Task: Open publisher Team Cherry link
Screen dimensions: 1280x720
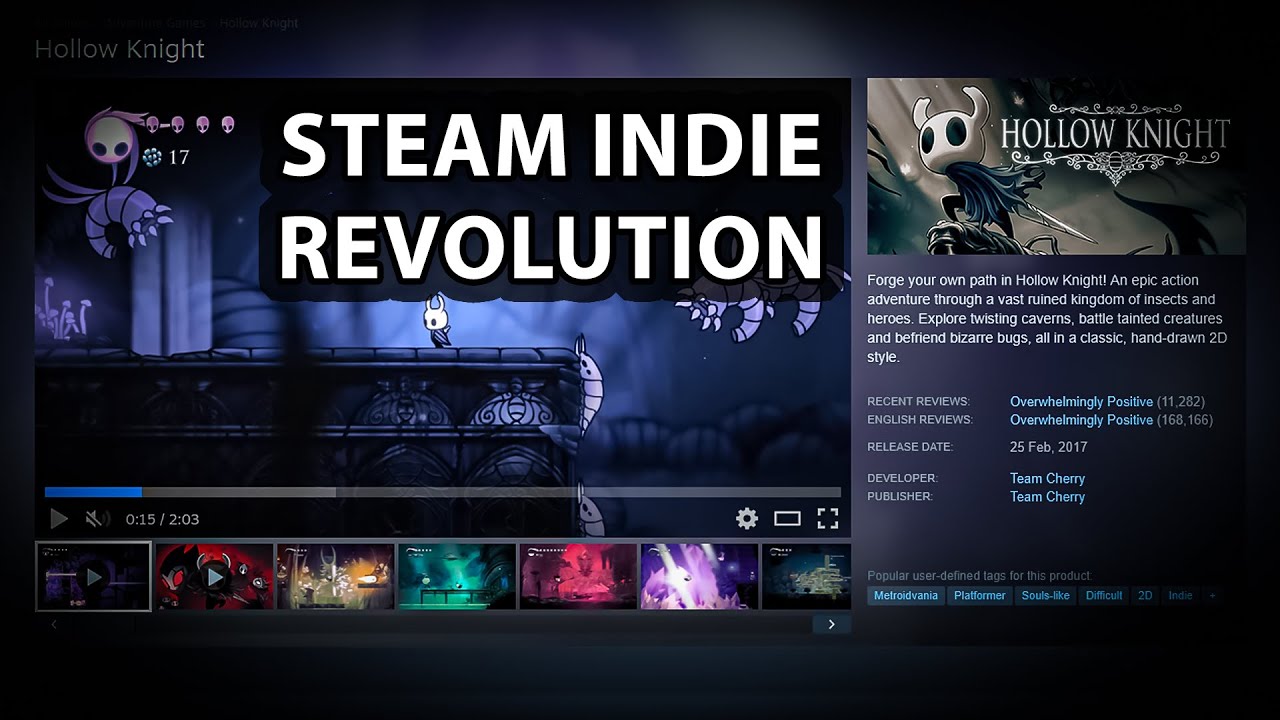Action: (1047, 496)
